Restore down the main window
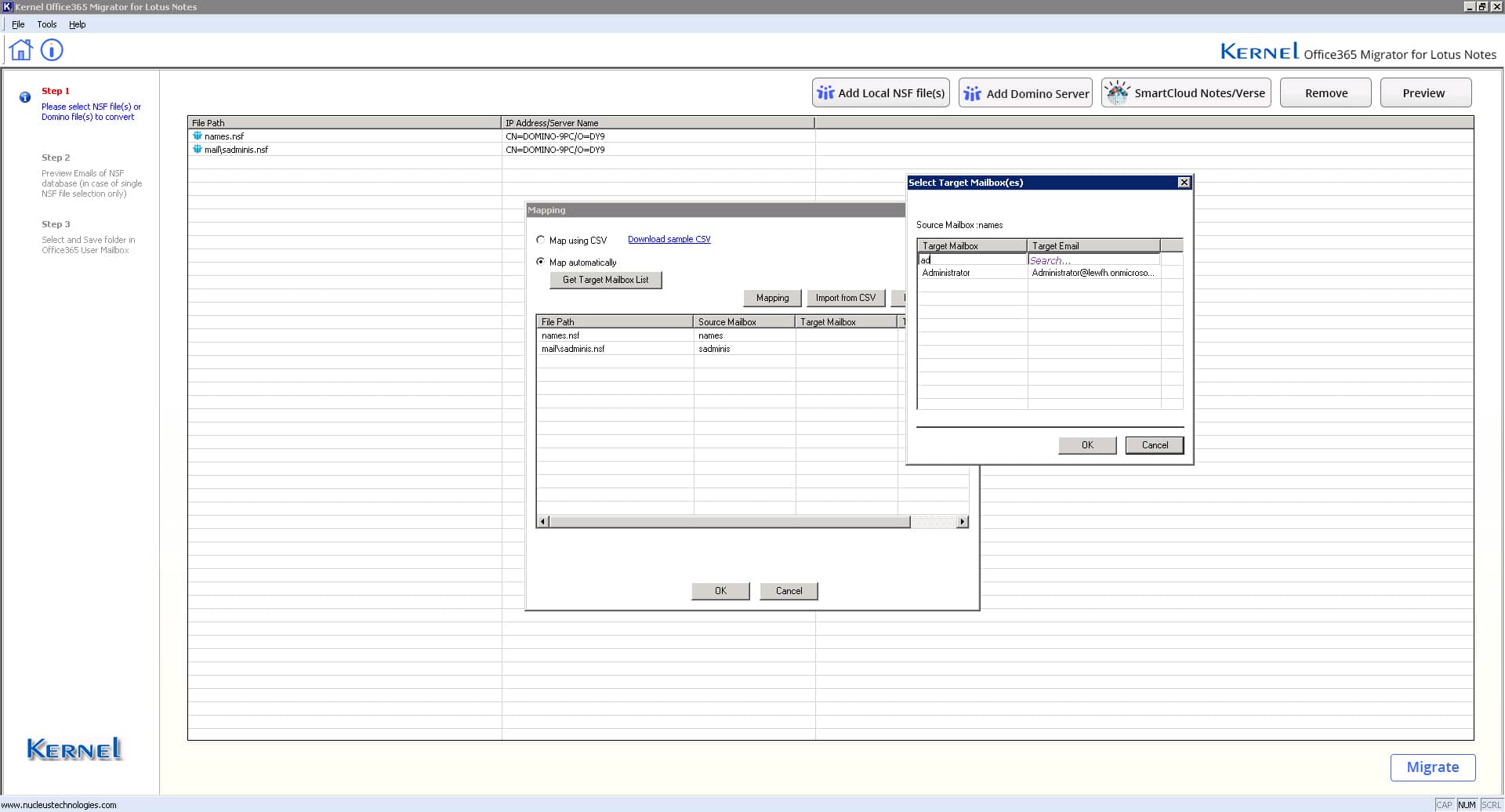This screenshot has width=1505, height=812. click(x=1482, y=7)
